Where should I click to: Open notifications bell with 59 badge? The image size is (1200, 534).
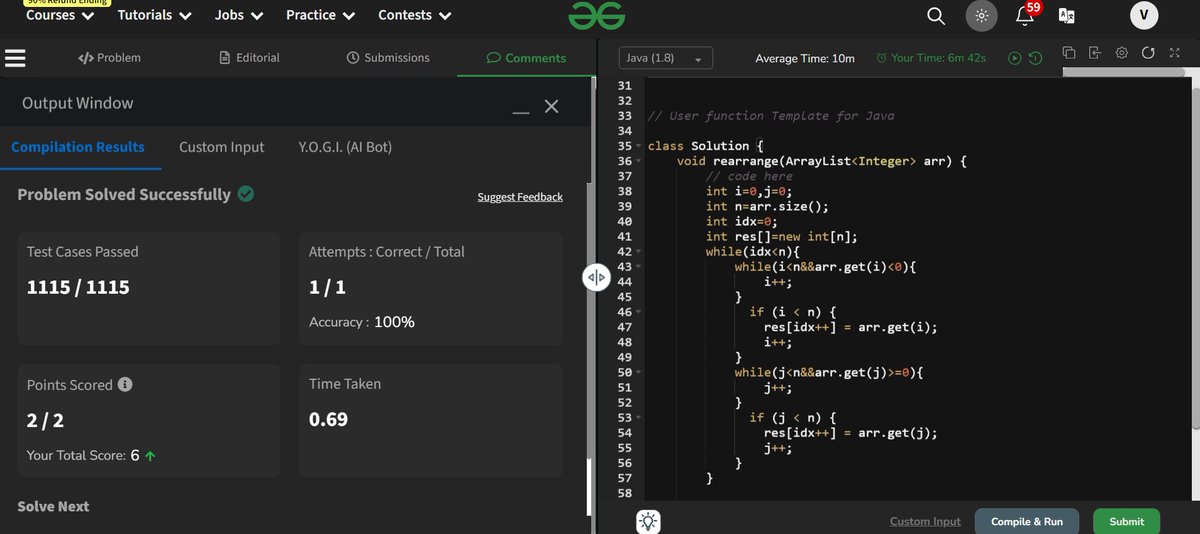pyautogui.click(x=1025, y=16)
